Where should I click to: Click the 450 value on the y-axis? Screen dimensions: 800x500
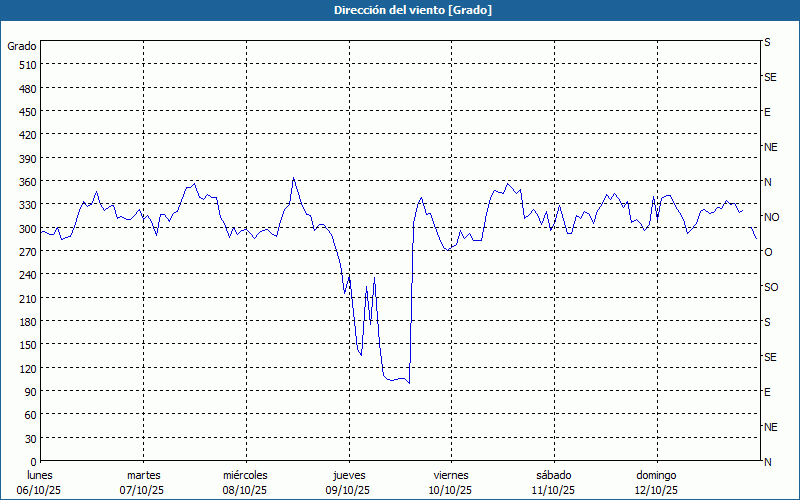[x=27, y=111]
